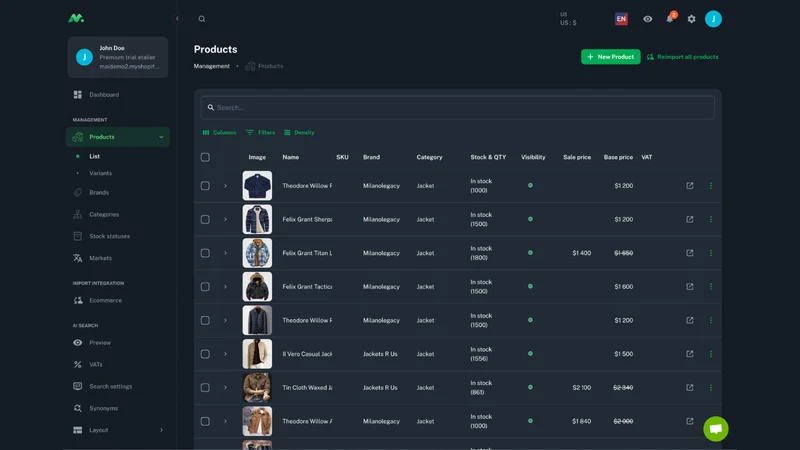The image size is (800, 450).
Task: Check the Il Vero Casual Jacket checkbox
Action: pyautogui.click(x=205, y=354)
